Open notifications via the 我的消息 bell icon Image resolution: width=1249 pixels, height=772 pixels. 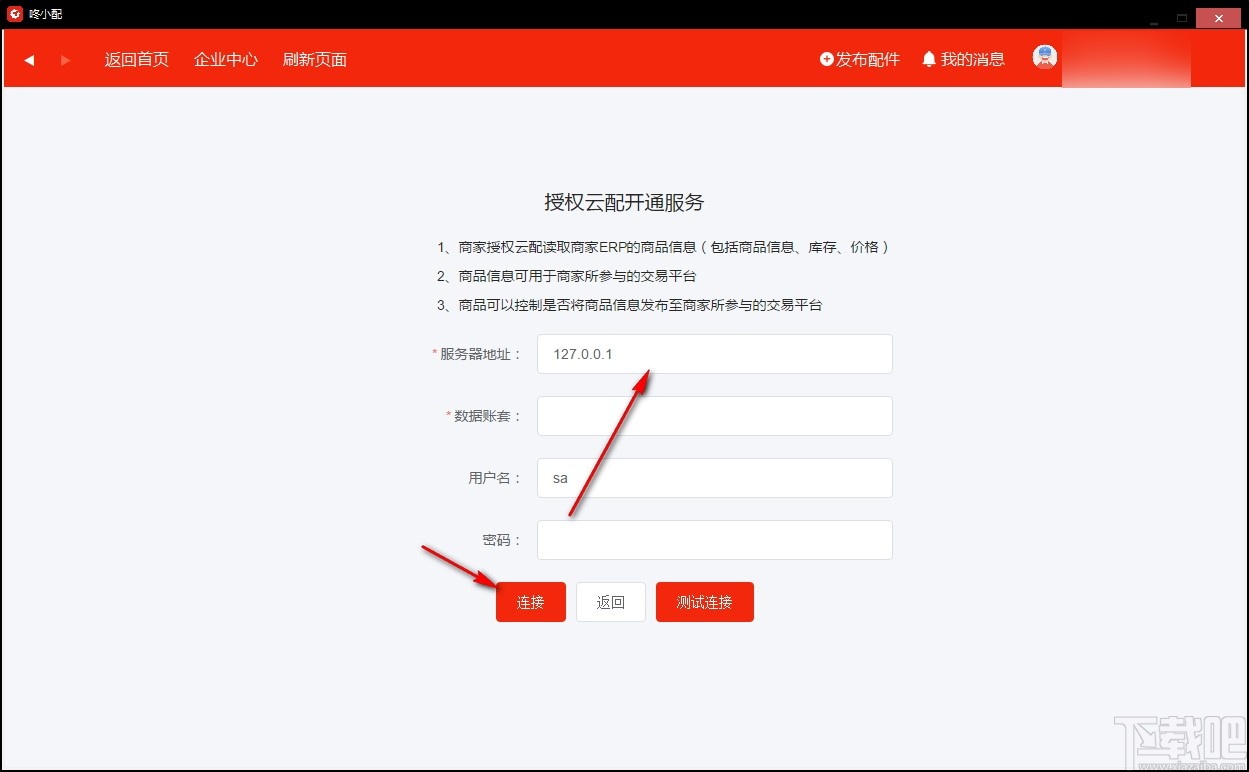929,59
